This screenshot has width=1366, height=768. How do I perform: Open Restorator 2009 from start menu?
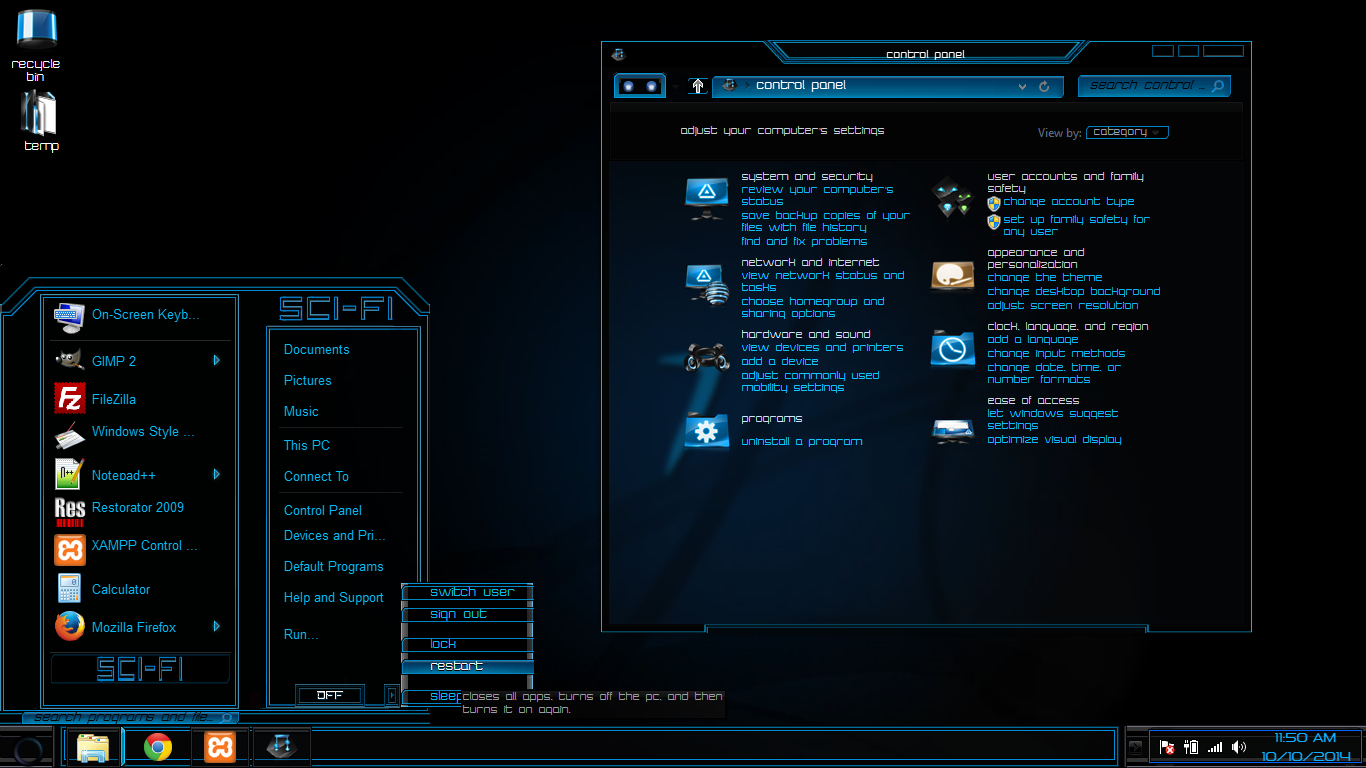pos(137,507)
